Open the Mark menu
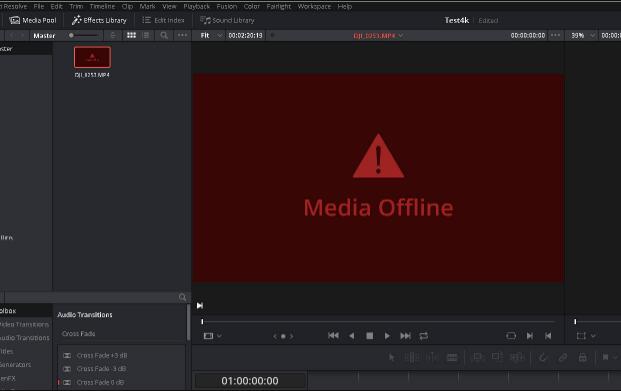 pos(147,6)
